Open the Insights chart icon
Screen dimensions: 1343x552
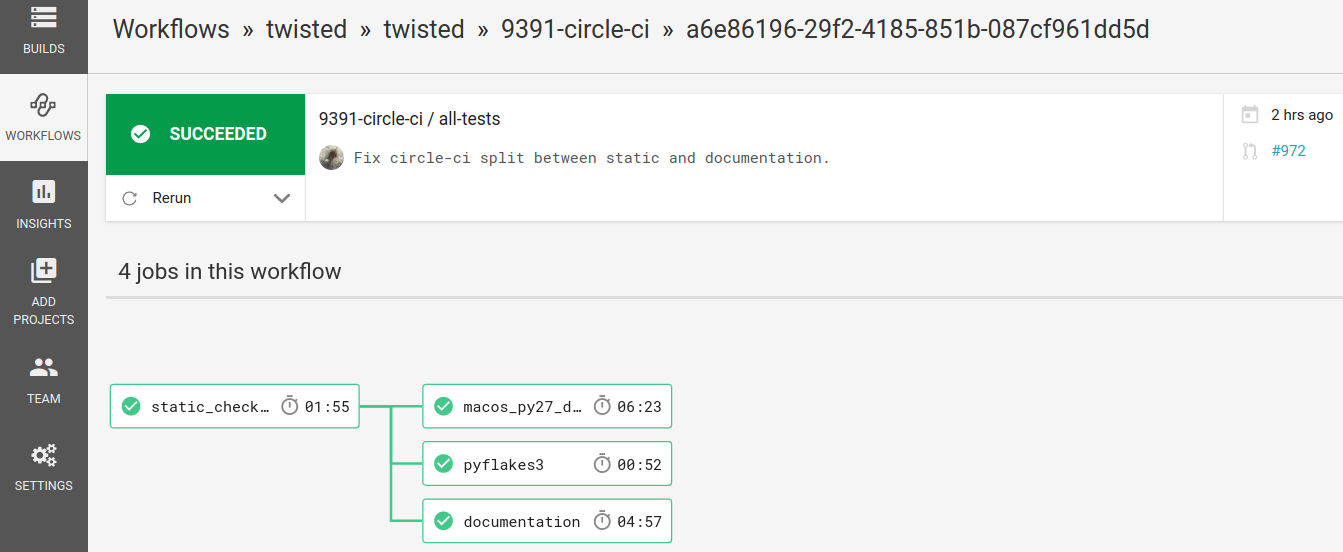43,191
